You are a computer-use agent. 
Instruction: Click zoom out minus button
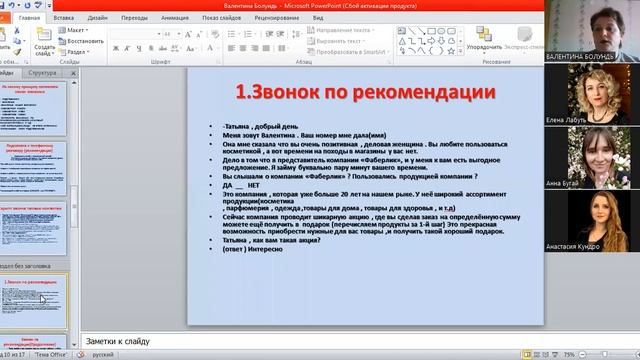coord(582,355)
